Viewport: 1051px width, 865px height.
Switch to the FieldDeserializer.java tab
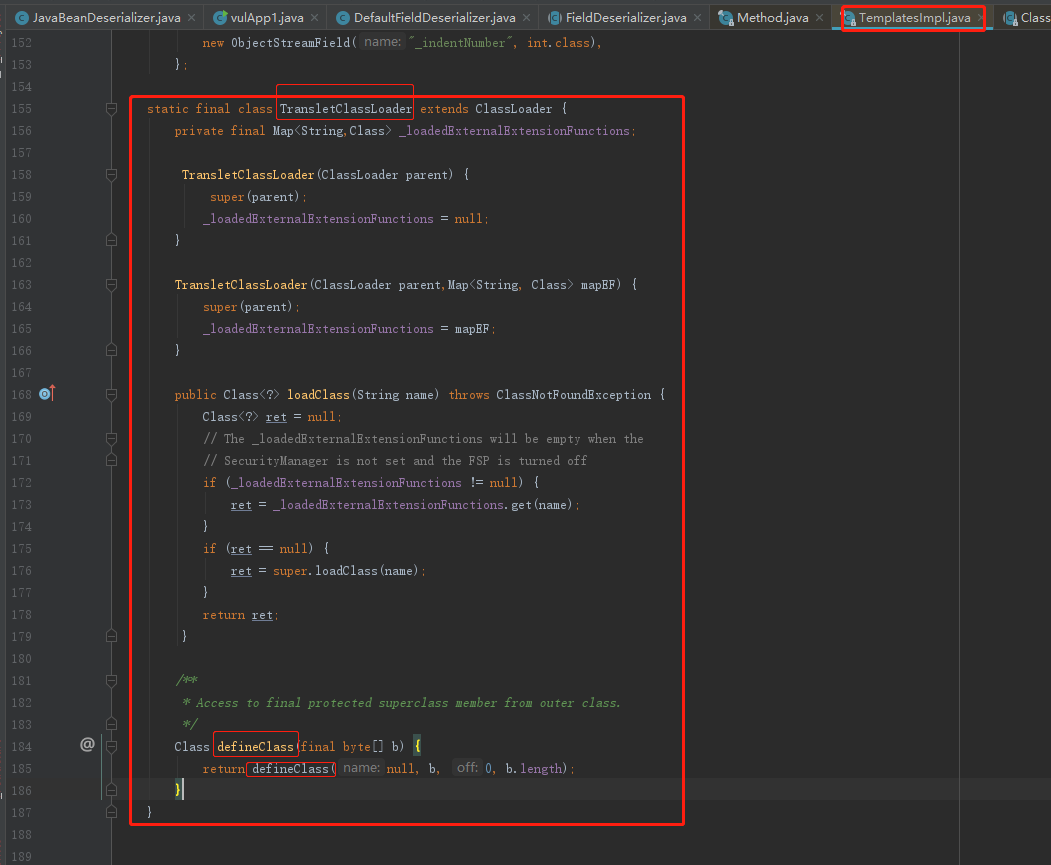(x=625, y=18)
